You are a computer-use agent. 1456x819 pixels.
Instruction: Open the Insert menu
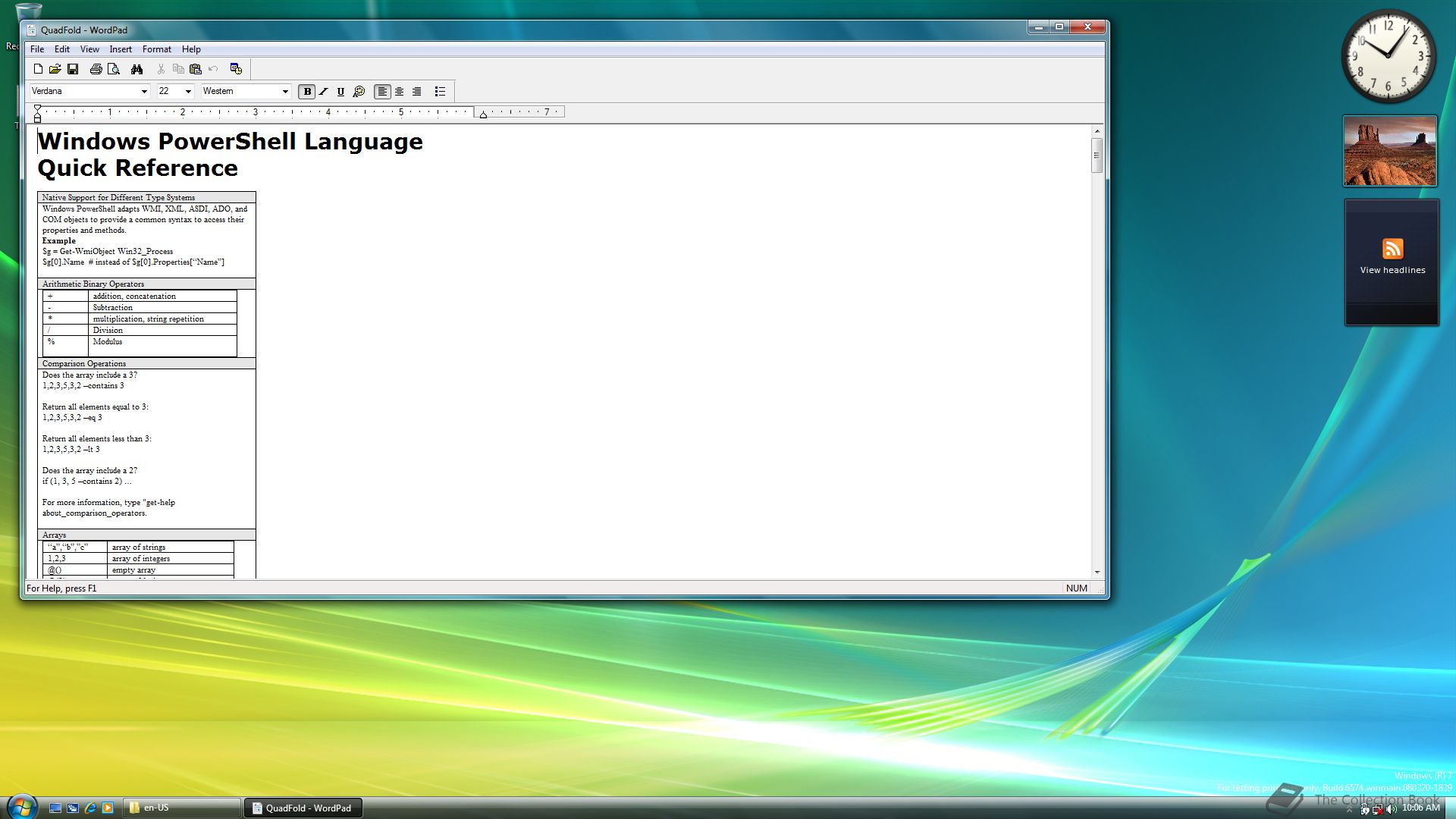pos(121,49)
